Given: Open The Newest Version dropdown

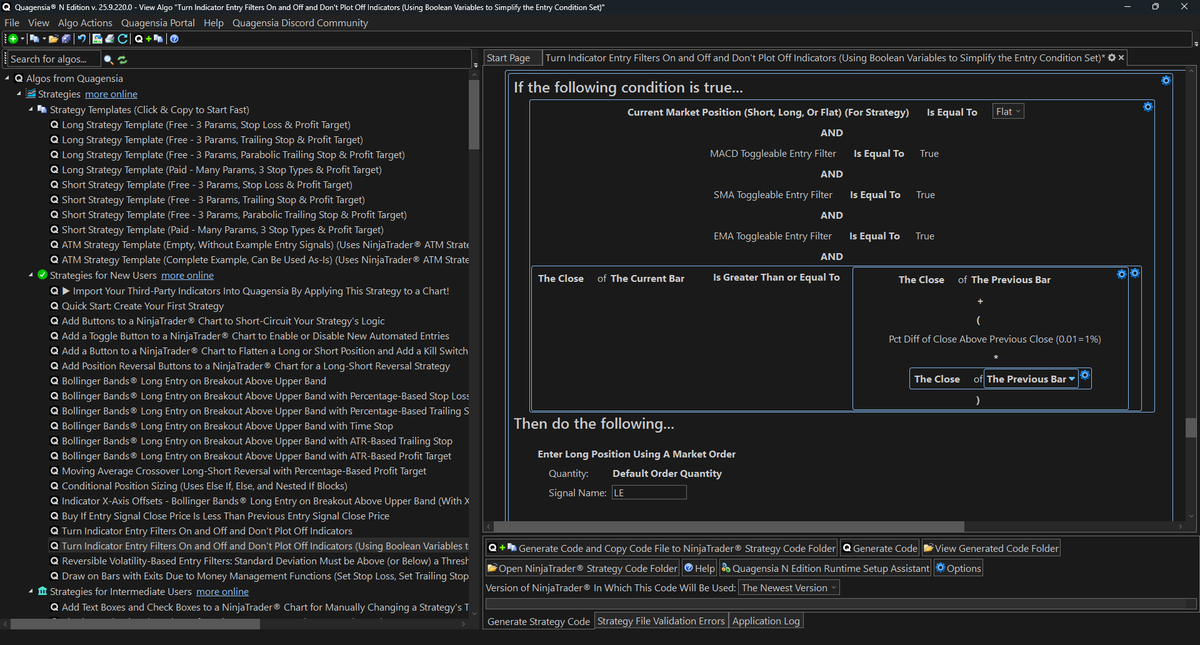Looking at the screenshot, I should click(788, 588).
